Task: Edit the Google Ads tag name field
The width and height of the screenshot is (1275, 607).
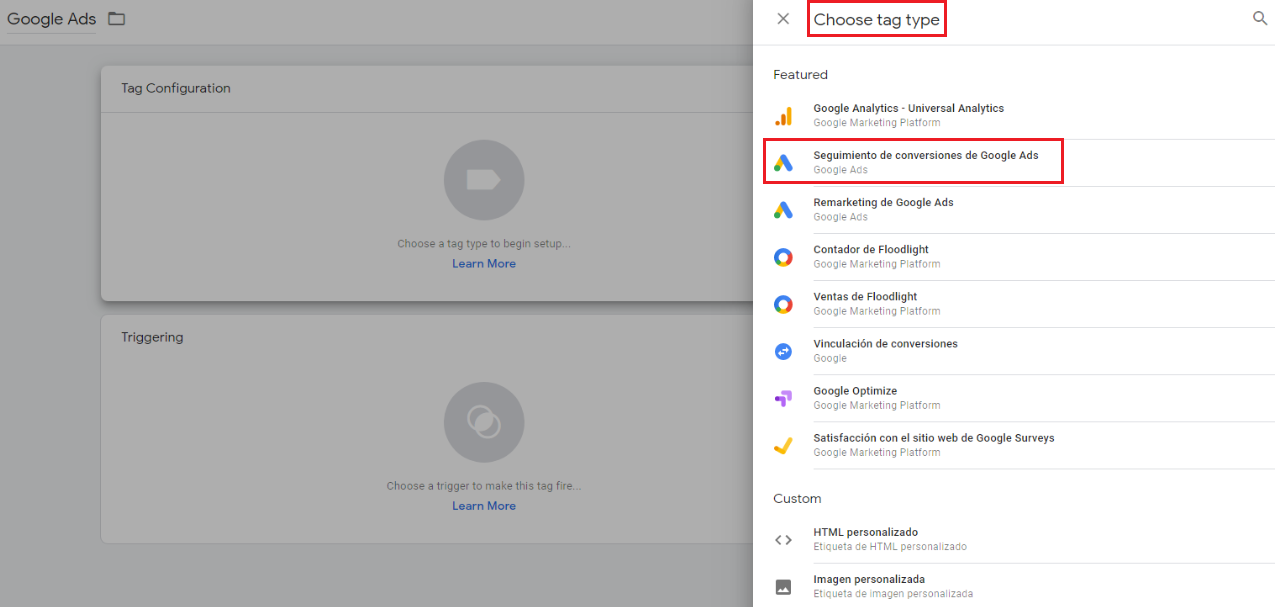Action: [x=51, y=19]
